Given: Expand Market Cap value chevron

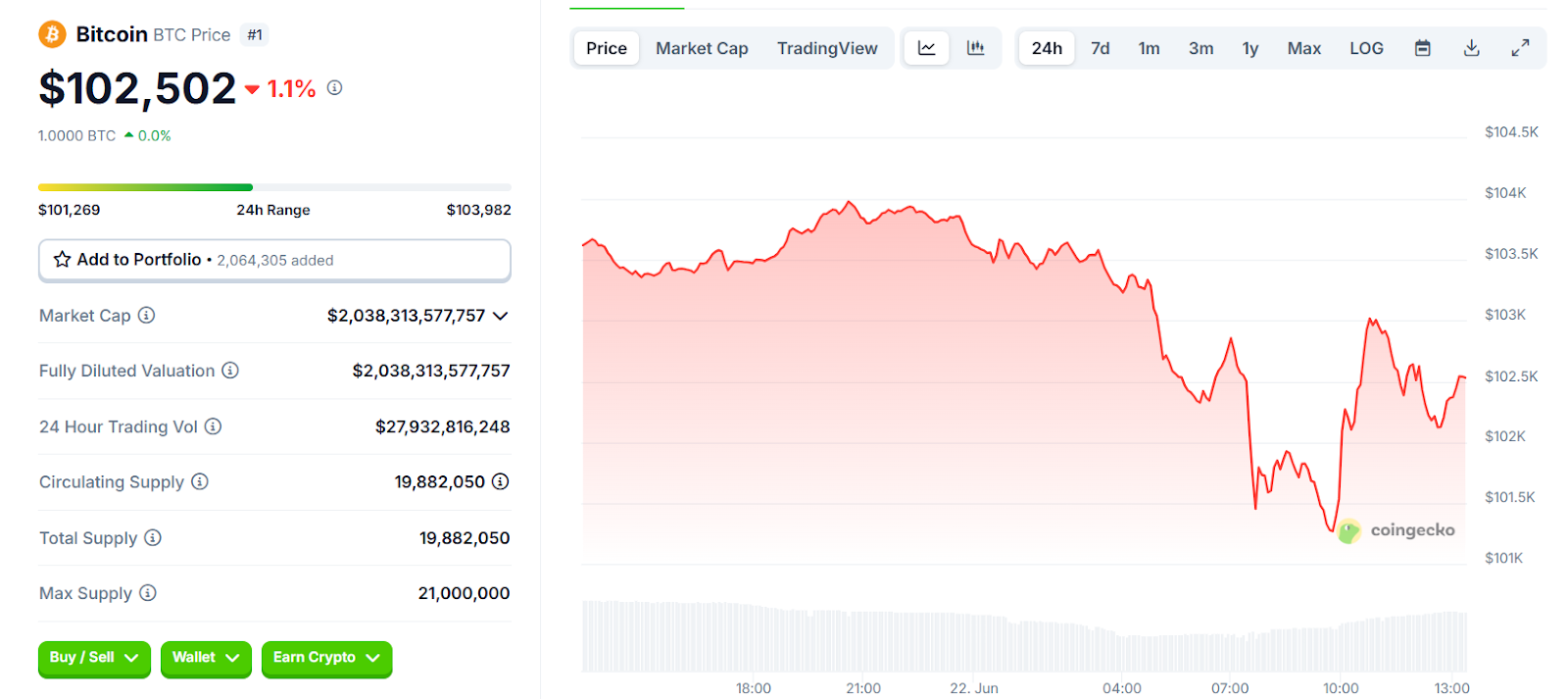Looking at the screenshot, I should click(x=500, y=316).
